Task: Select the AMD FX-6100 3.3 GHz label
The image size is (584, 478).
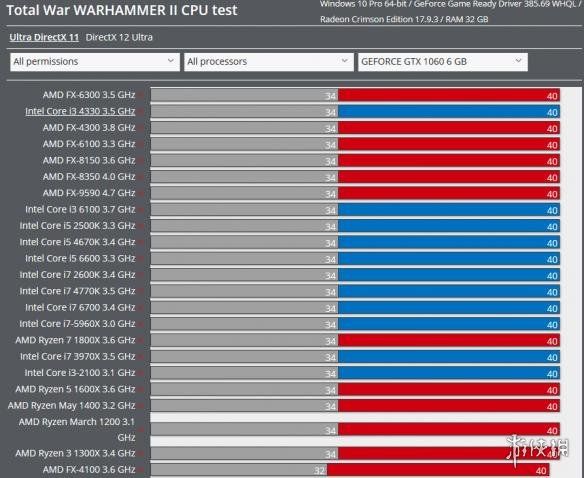Action: click(89, 144)
